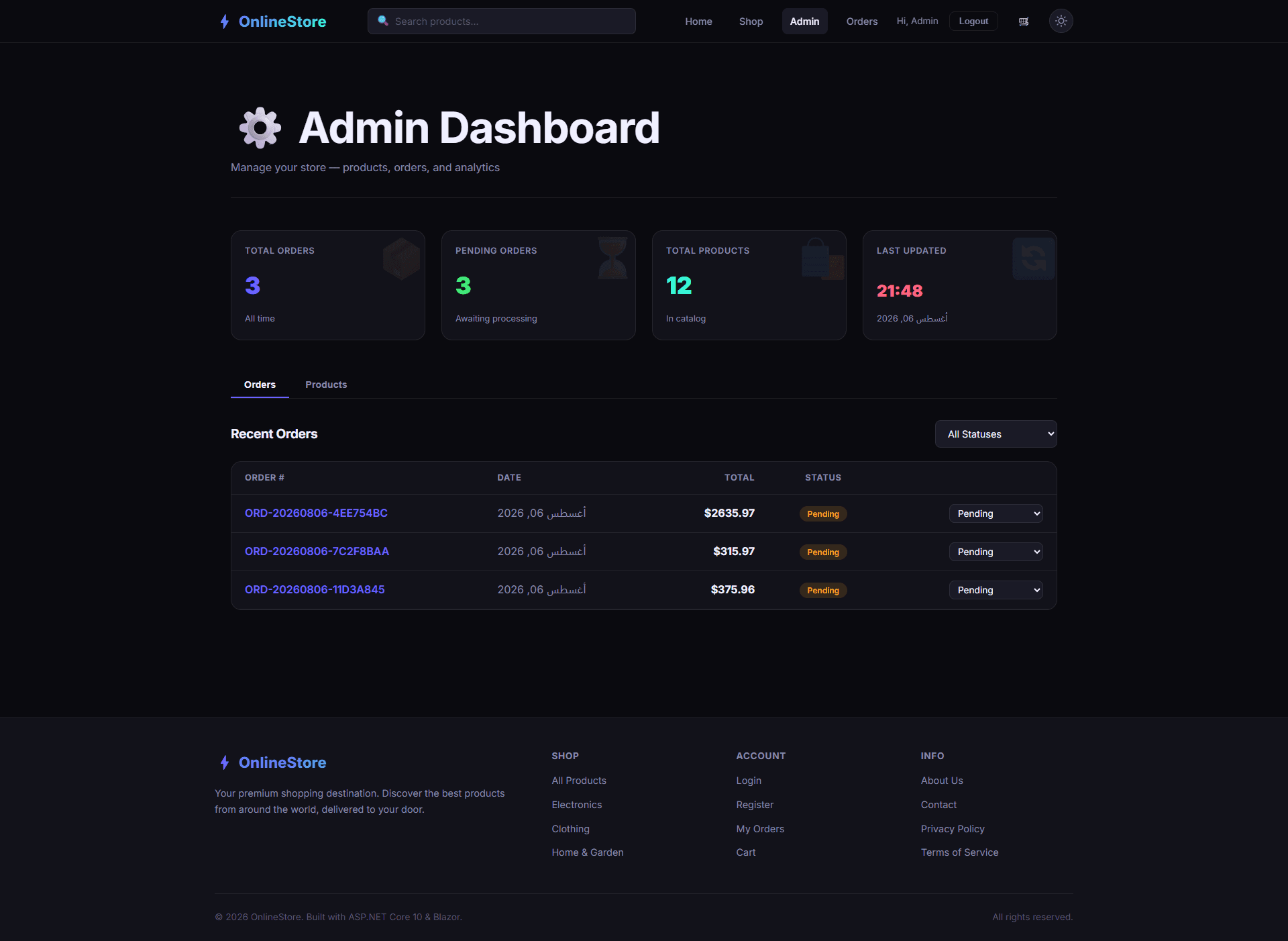Image resolution: width=1288 pixels, height=941 pixels.
Task: Change status dropdown for order ORD-20260806-11D3A845
Action: 996,590
